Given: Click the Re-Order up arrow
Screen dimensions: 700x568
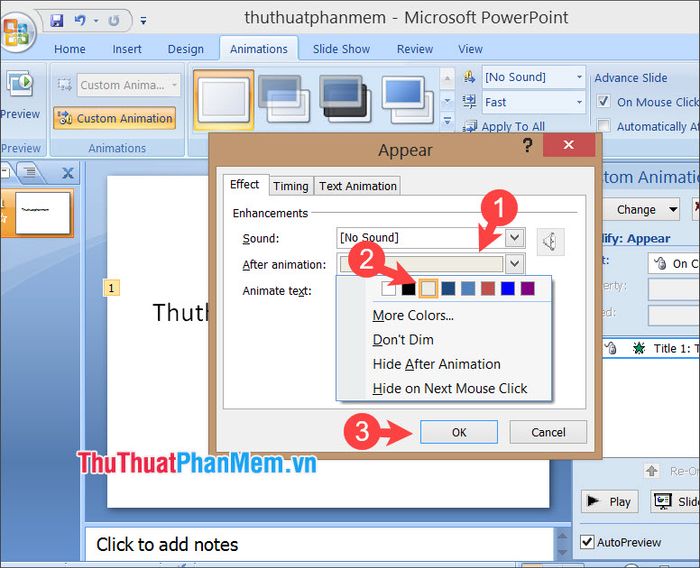Looking at the screenshot, I should coord(651,471).
